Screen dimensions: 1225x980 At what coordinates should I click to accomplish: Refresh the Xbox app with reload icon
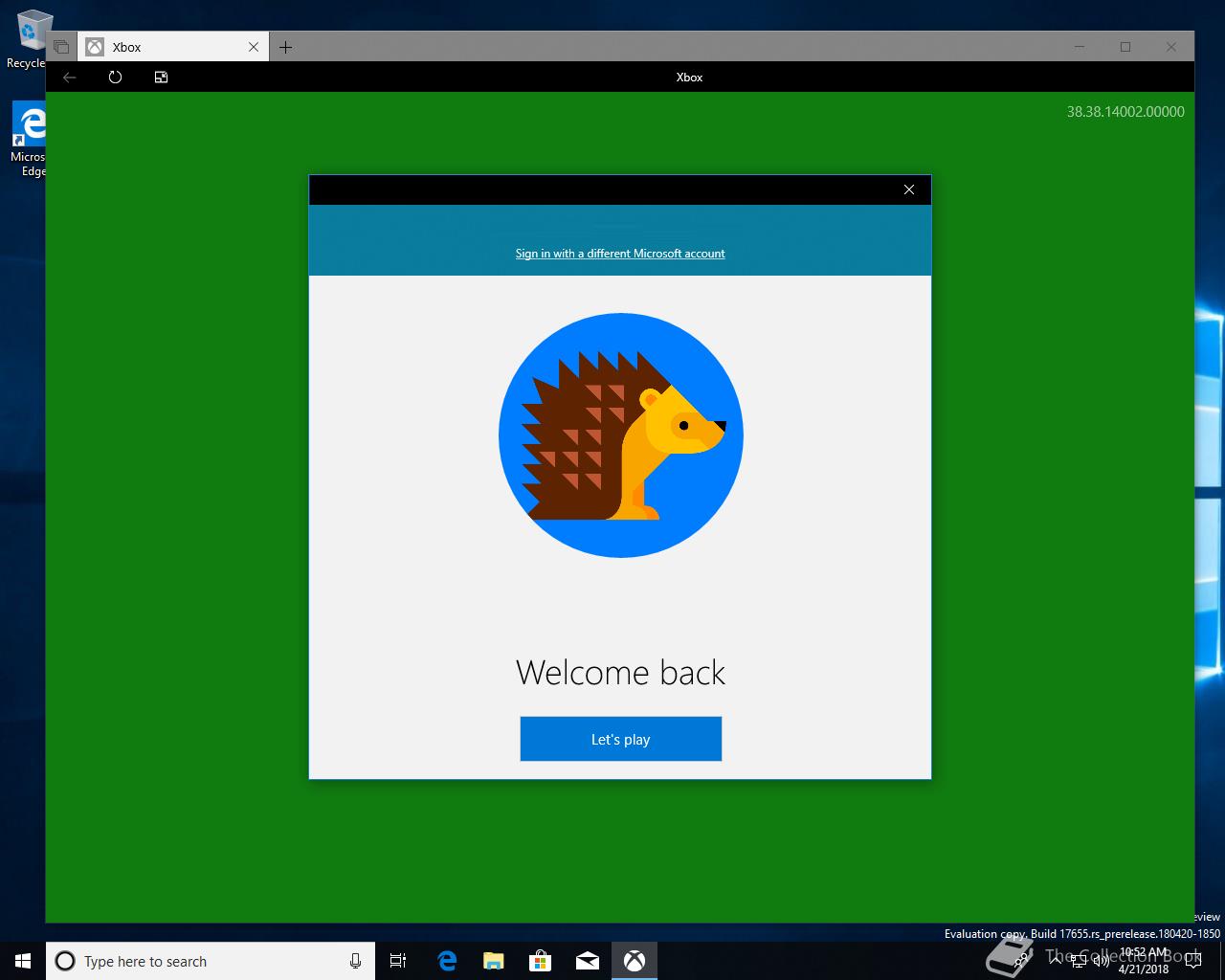pyautogui.click(x=115, y=78)
